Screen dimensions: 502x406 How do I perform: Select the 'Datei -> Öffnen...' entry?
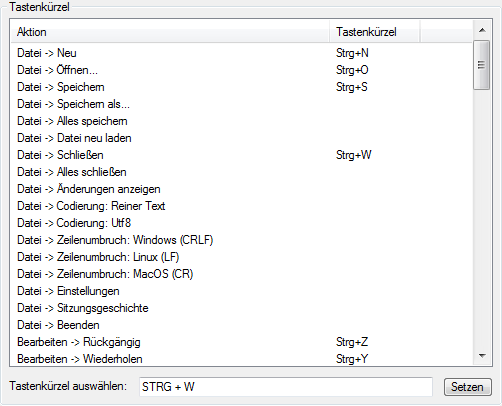tap(242, 70)
